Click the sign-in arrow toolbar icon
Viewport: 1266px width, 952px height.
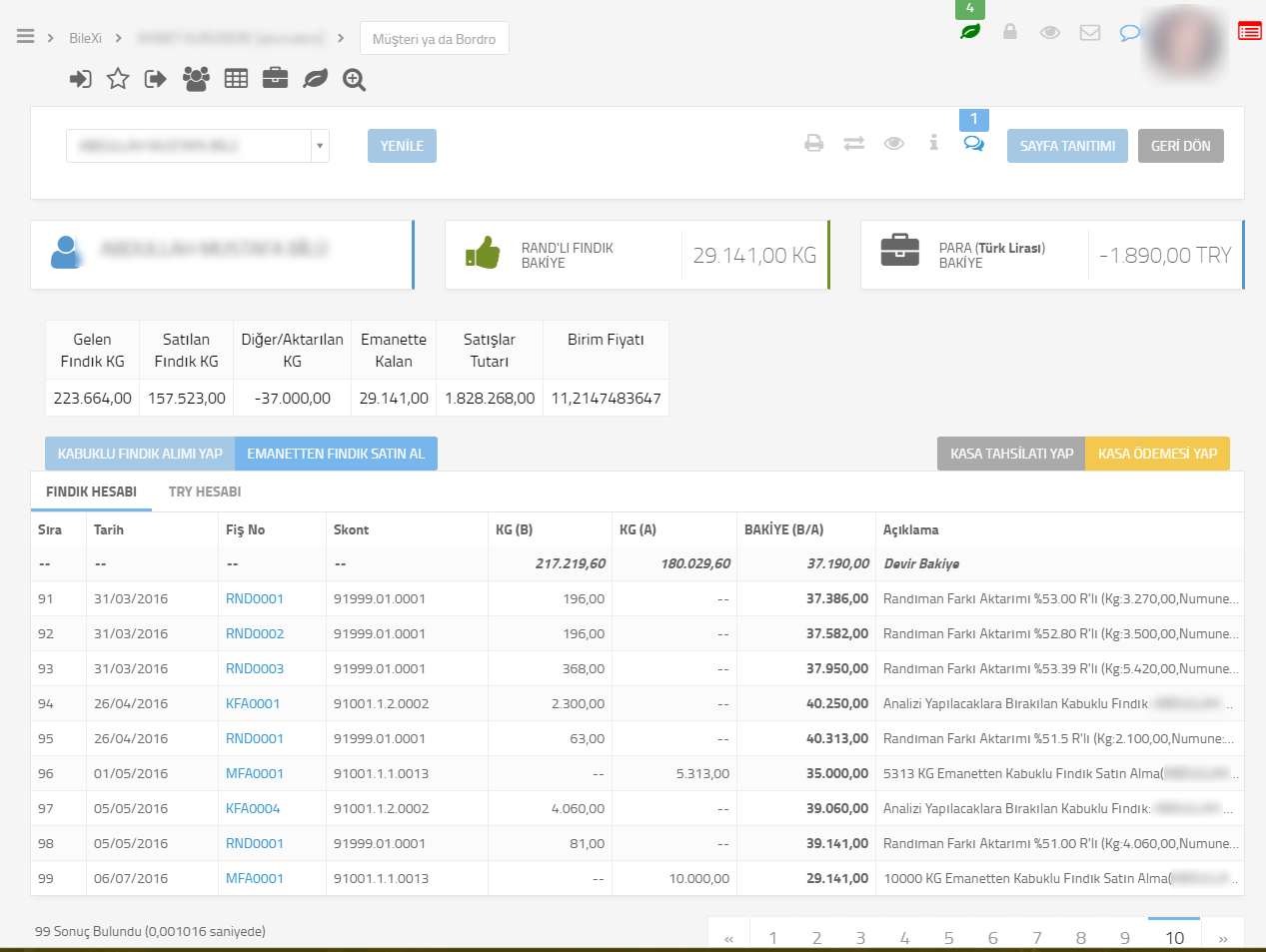(x=81, y=79)
